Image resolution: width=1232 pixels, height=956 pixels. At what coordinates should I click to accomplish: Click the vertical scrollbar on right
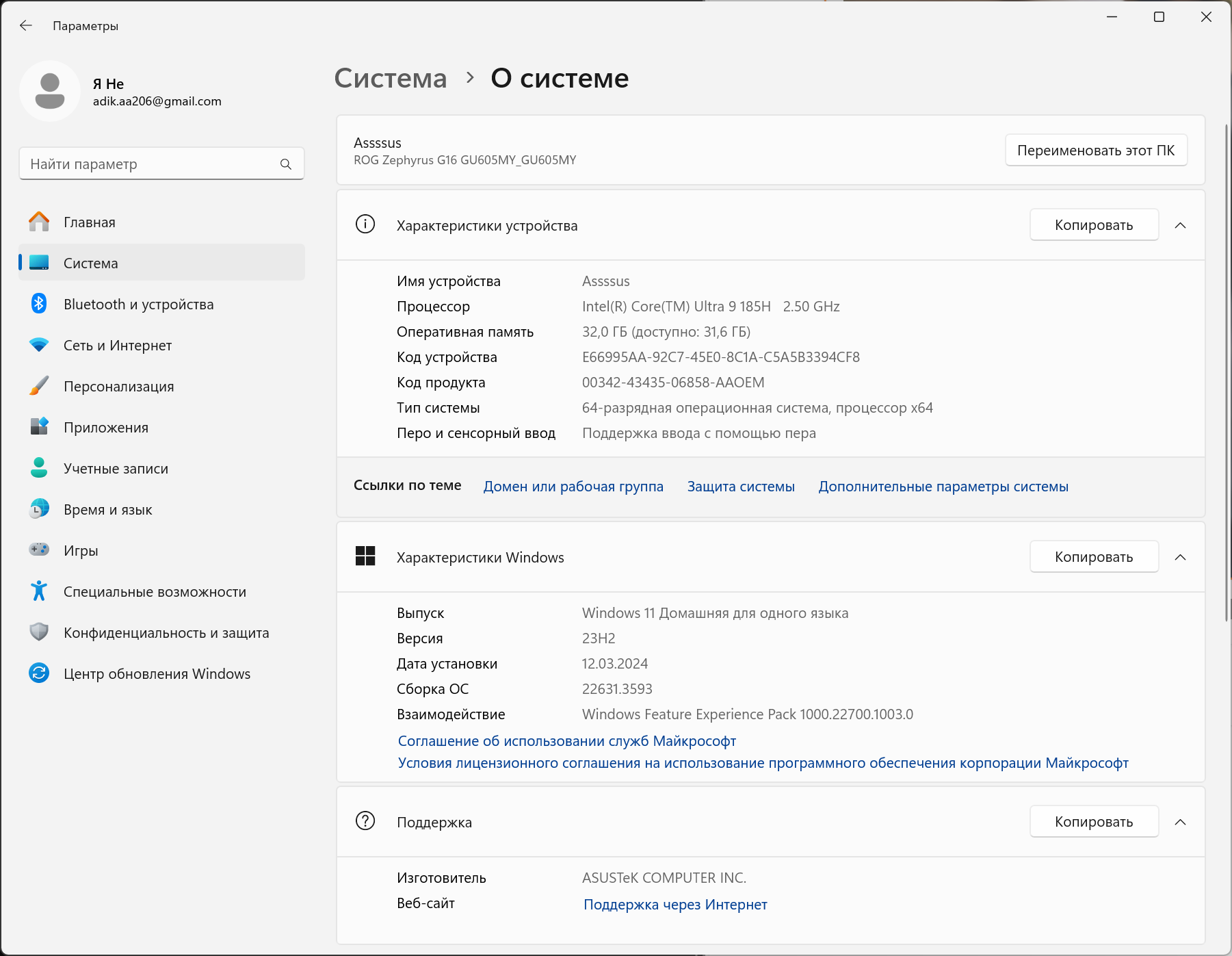[x=1227, y=373]
